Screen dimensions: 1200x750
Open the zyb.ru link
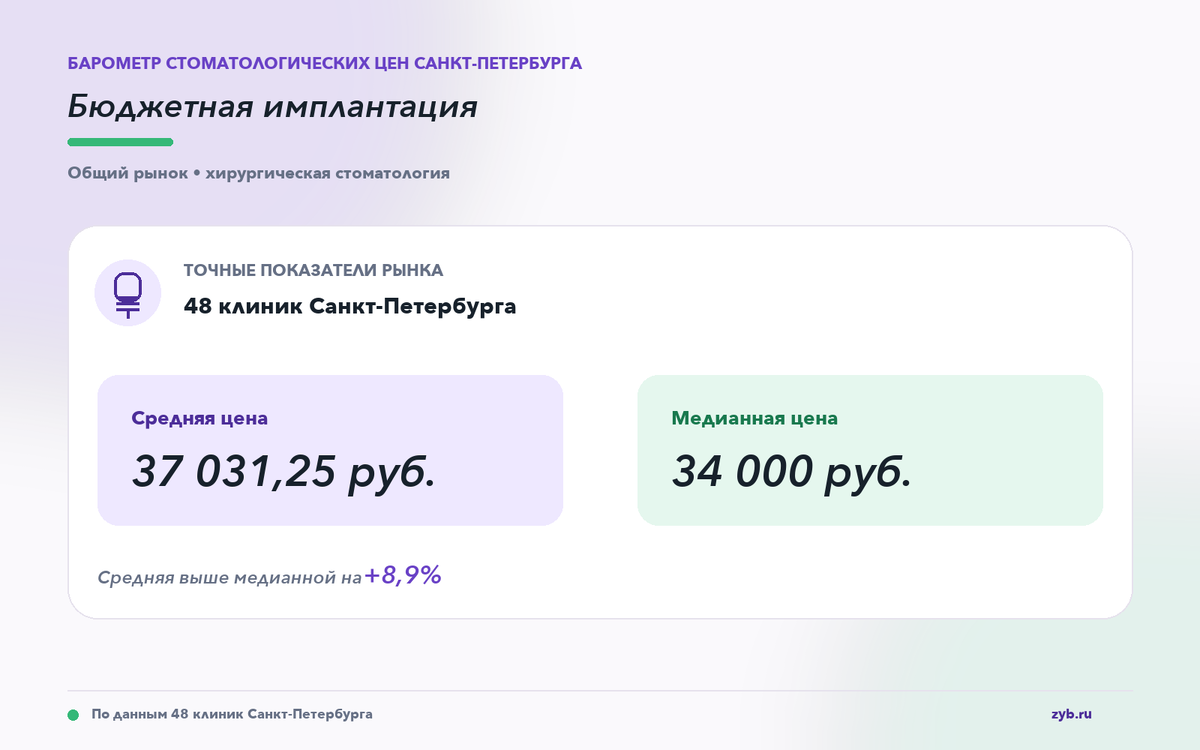(1071, 714)
